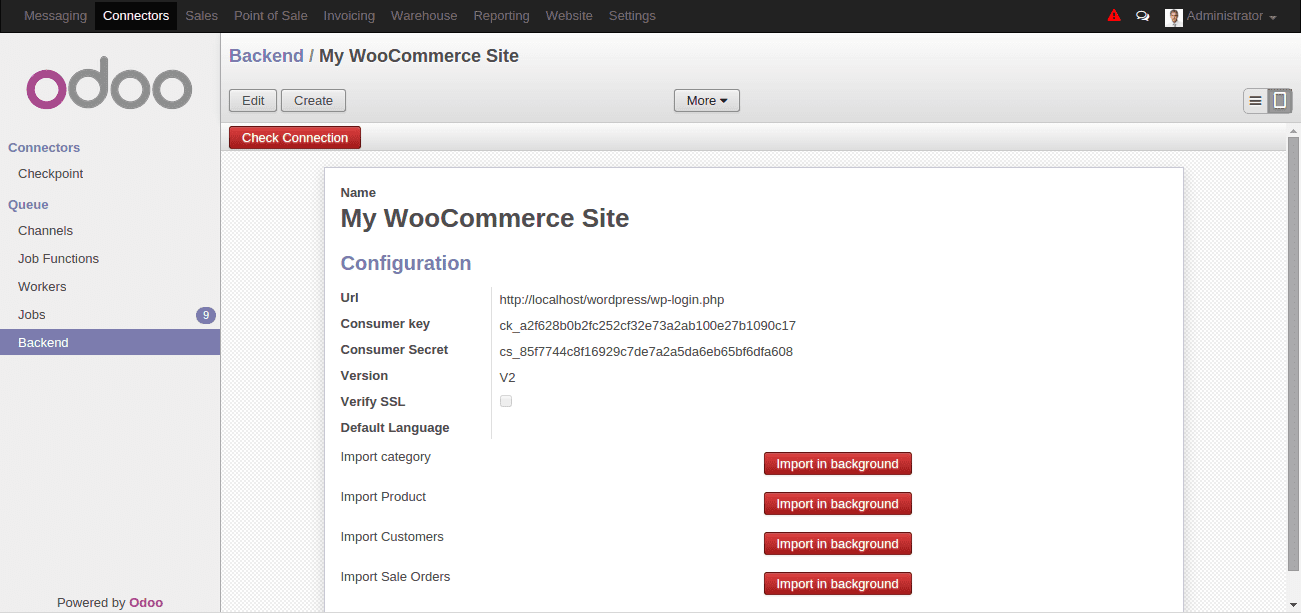The image size is (1301, 613).
Task: Import Sale Orders in background
Action: pyautogui.click(x=838, y=584)
